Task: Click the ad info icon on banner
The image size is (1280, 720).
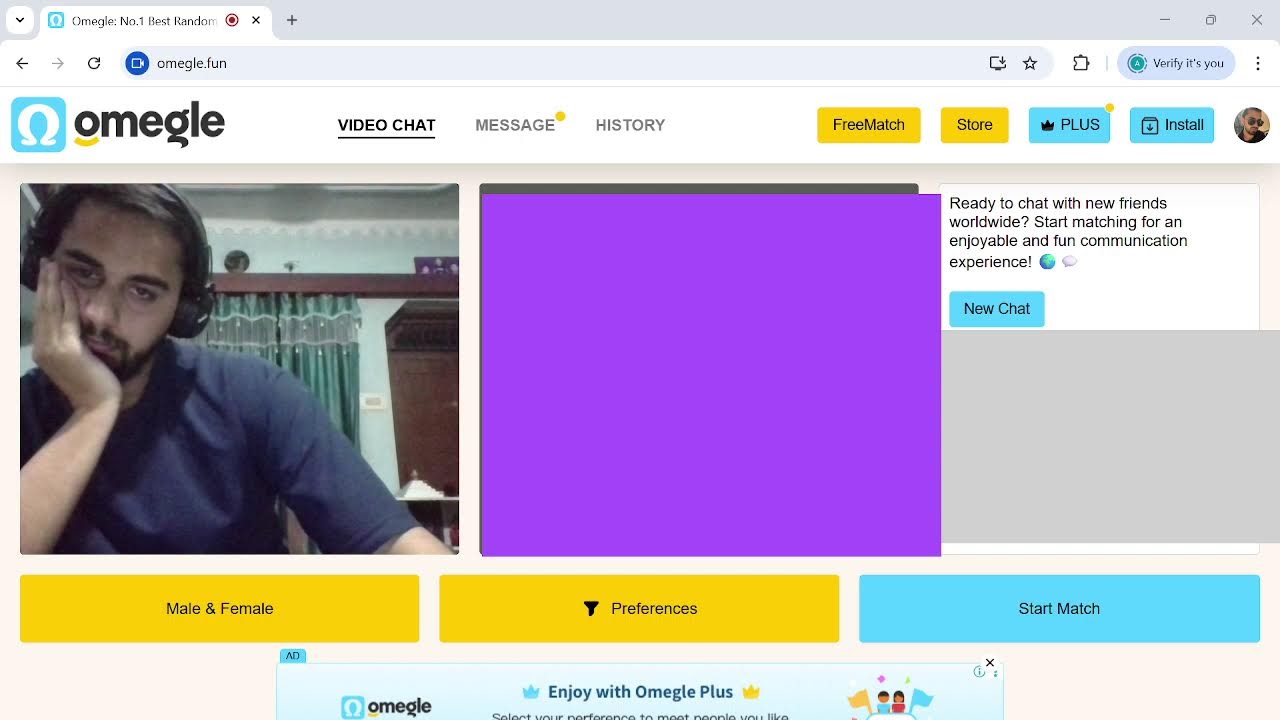Action: pyautogui.click(x=979, y=672)
